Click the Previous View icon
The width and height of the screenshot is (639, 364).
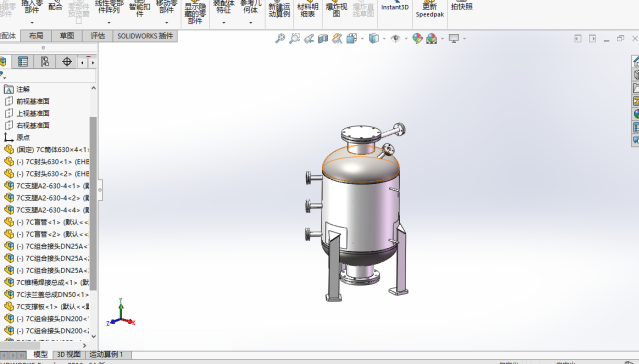[309, 39]
